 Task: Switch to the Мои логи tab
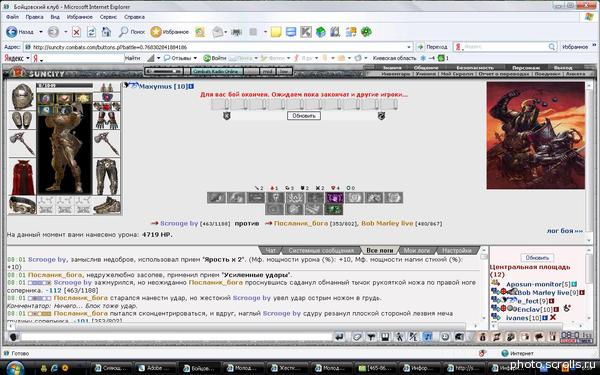417,250
